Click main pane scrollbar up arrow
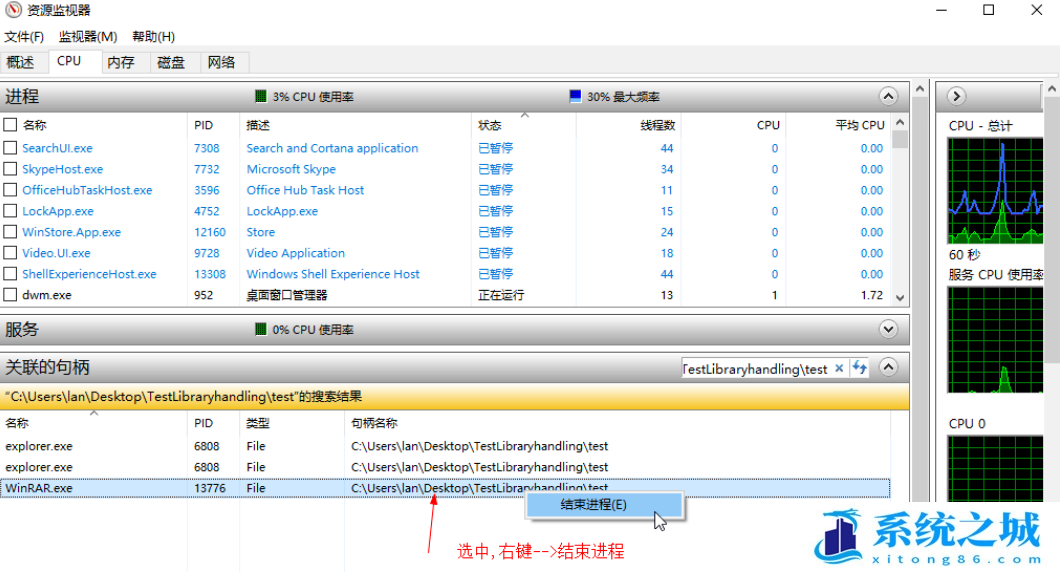 (x=920, y=89)
